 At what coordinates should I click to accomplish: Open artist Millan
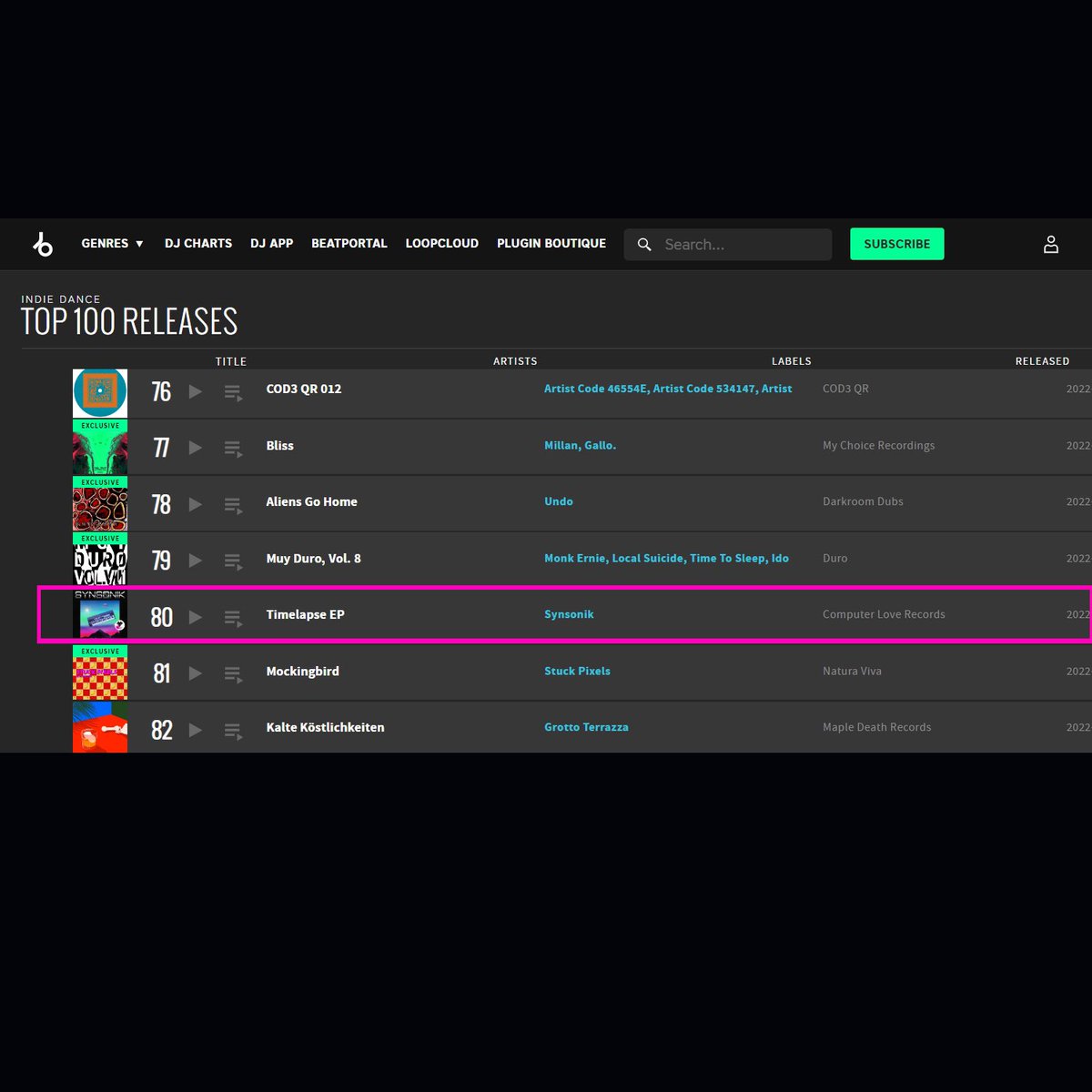point(561,445)
